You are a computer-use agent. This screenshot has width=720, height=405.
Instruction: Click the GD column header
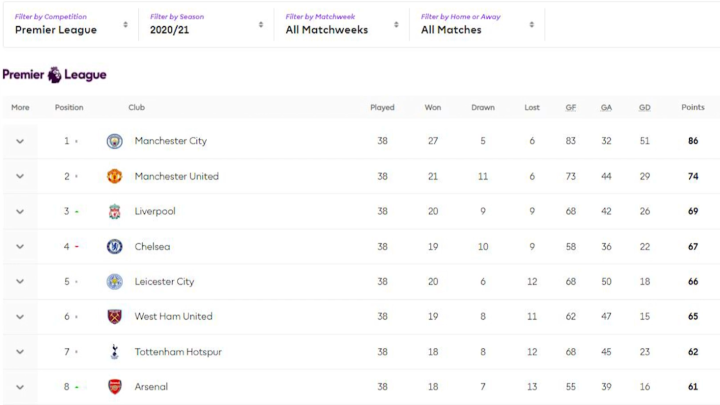pos(644,107)
